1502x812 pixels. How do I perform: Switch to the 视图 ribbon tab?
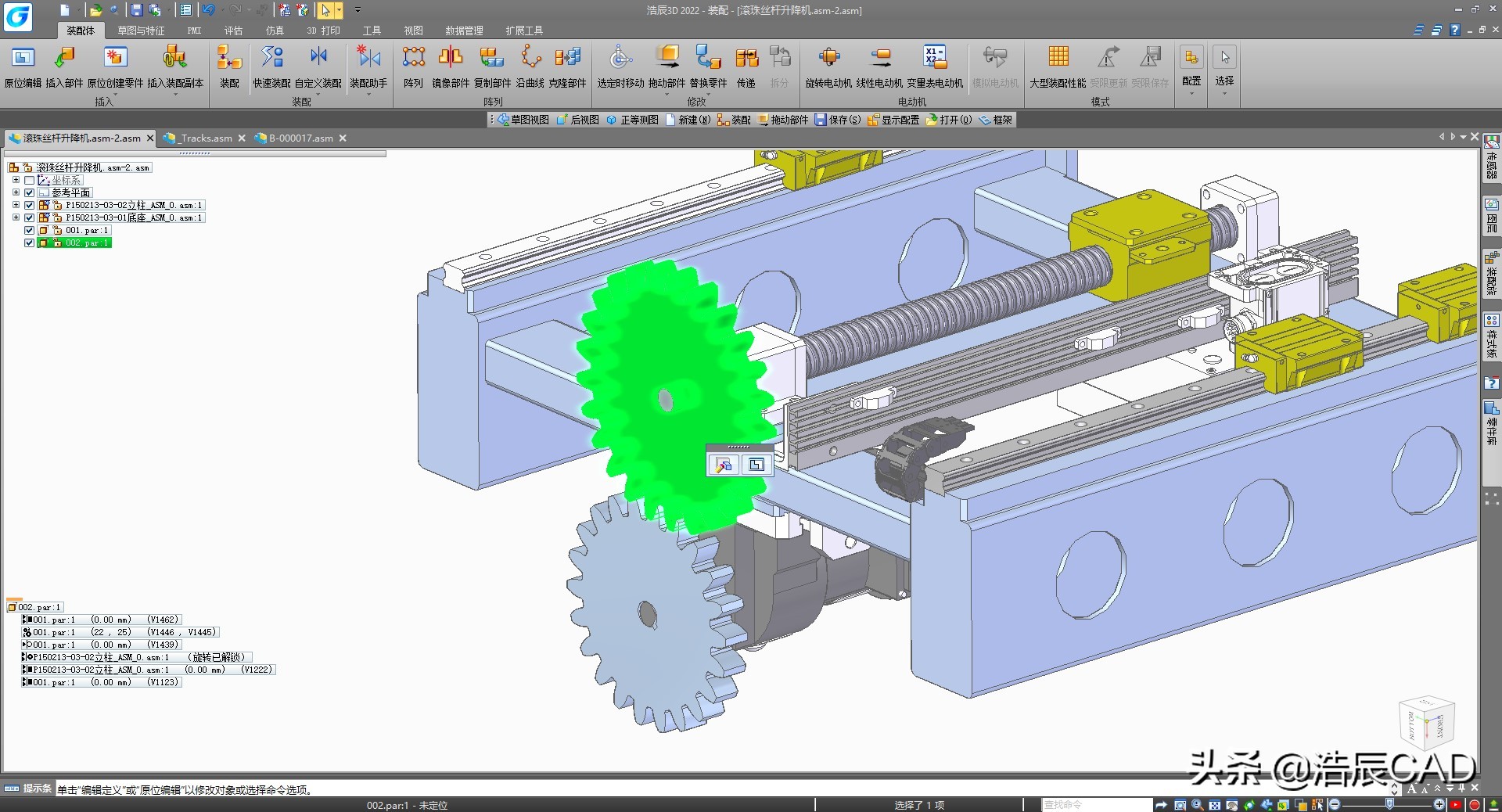click(x=413, y=31)
